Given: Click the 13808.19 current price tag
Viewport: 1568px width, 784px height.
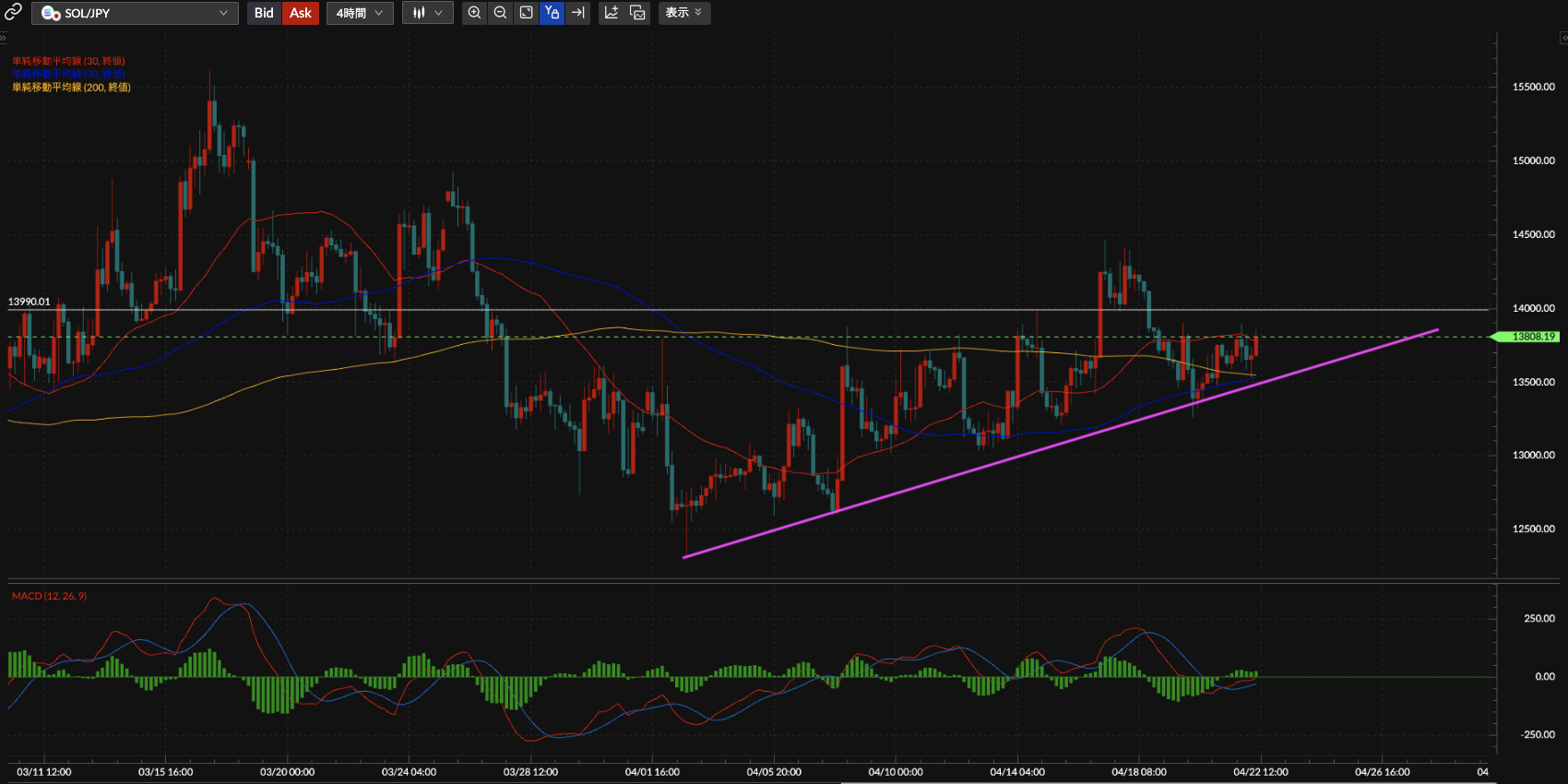Looking at the screenshot, I should coord(1533,337).
